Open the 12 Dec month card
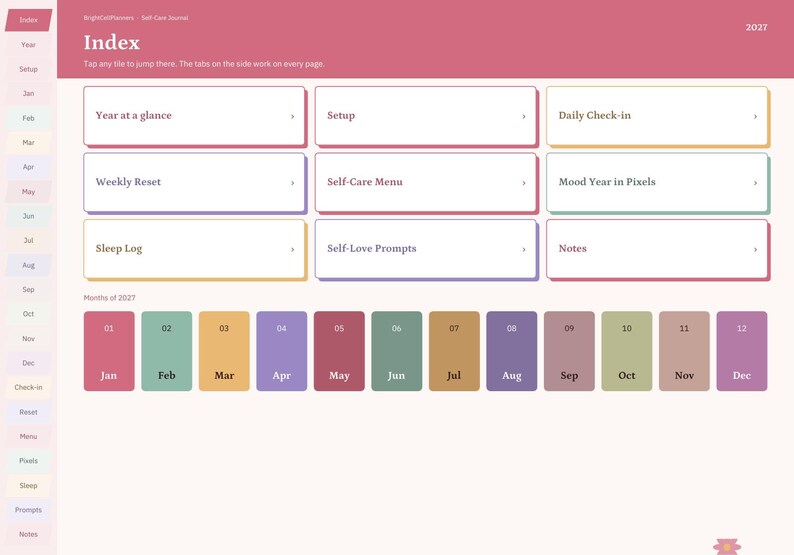The image size is (794, 555). 742,351
